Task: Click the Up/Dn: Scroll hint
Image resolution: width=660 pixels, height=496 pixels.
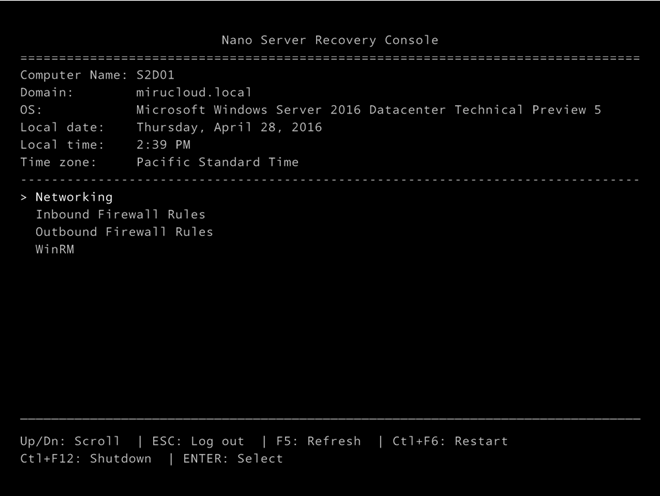Action: [70, 441]
